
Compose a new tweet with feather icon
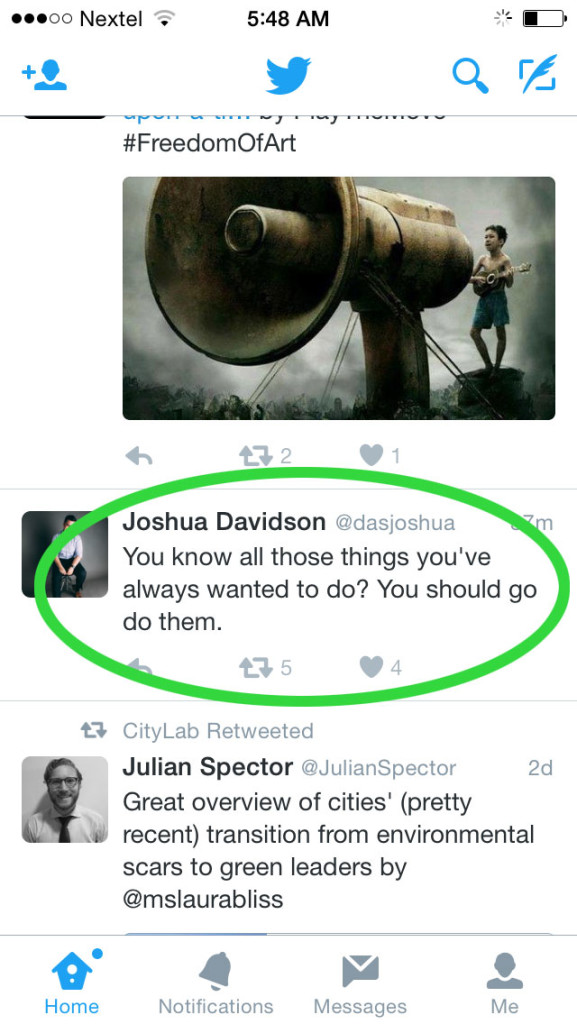[538, 73]
